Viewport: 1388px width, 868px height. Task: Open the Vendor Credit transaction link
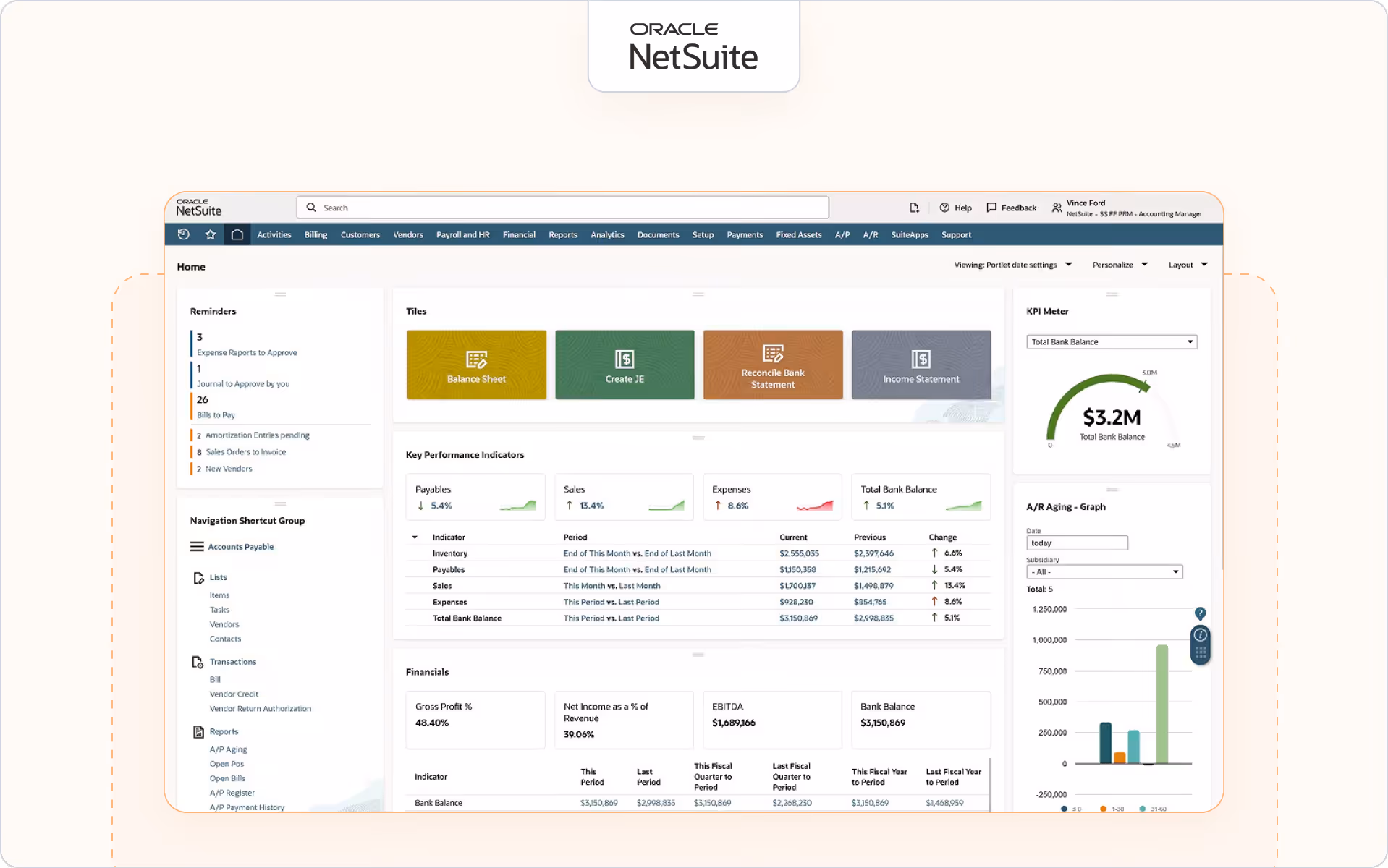coord(234,694)
